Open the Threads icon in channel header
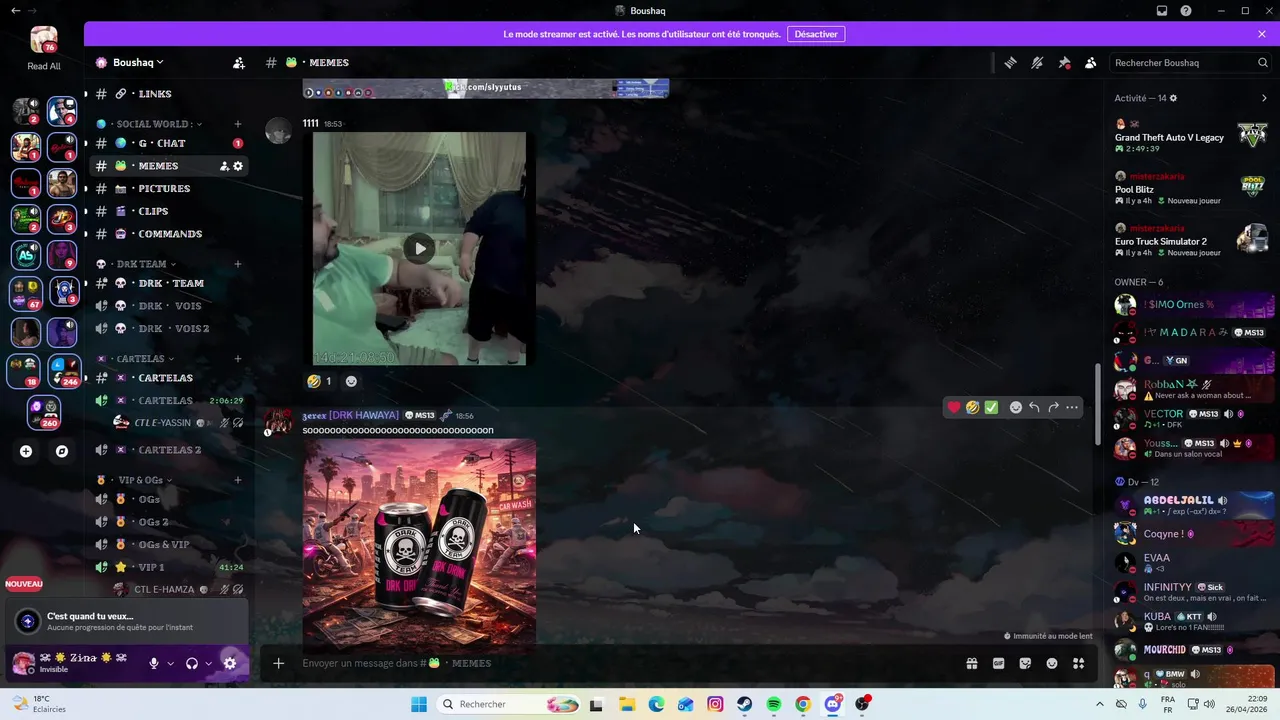Viewport: 1280px width, 720px height. tap(1010, 63)
